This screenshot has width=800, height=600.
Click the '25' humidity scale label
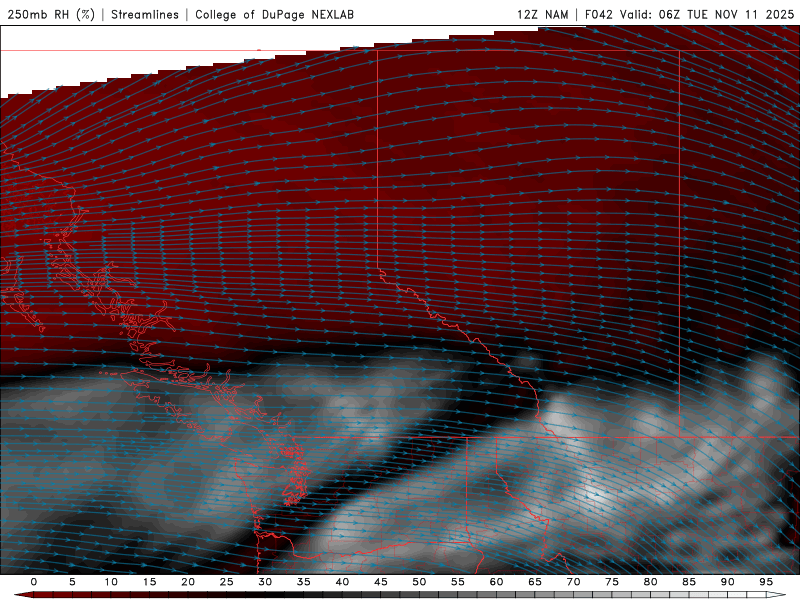[227, 582]
